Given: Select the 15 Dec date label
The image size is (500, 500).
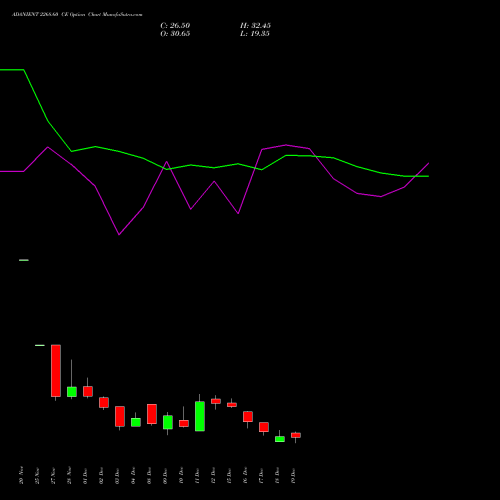Looking at the screenshot, I should pos(229,475).
